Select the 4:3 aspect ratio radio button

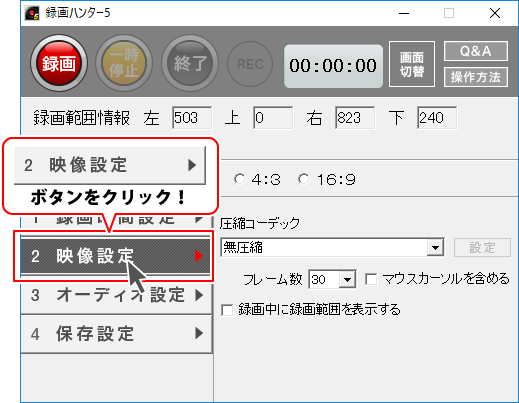[239, 179]
